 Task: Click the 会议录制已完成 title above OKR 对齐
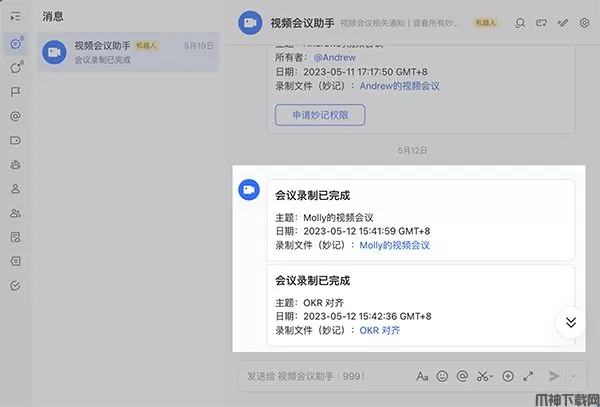(x=312, y=281)
